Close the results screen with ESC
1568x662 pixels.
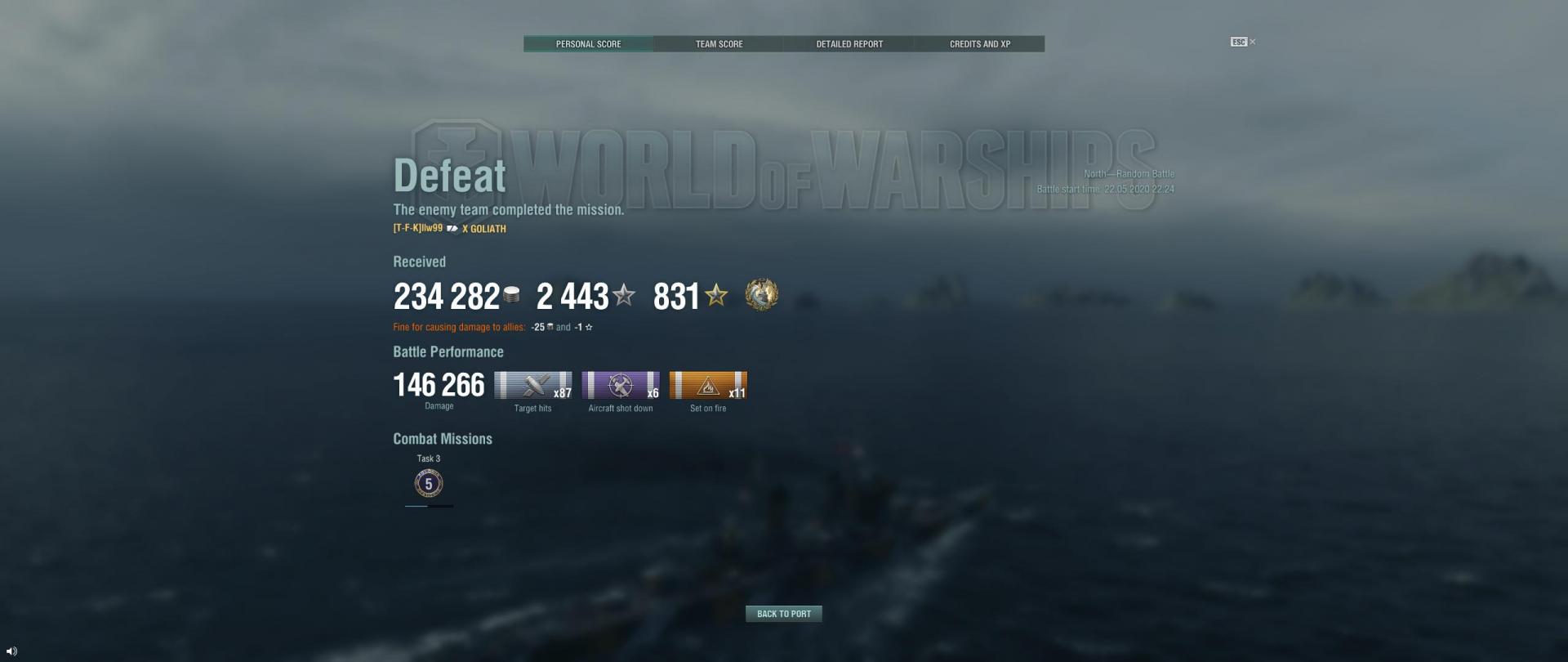[x=1243, y=42]
